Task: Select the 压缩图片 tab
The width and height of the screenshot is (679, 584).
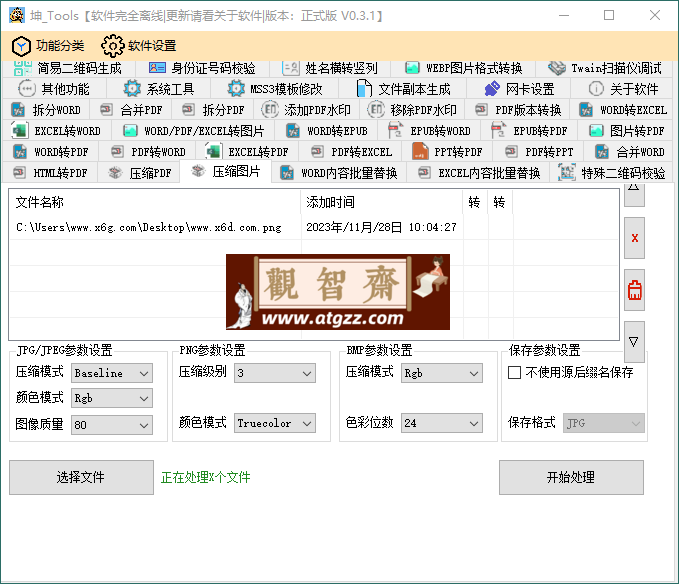Action: point(226,172)
